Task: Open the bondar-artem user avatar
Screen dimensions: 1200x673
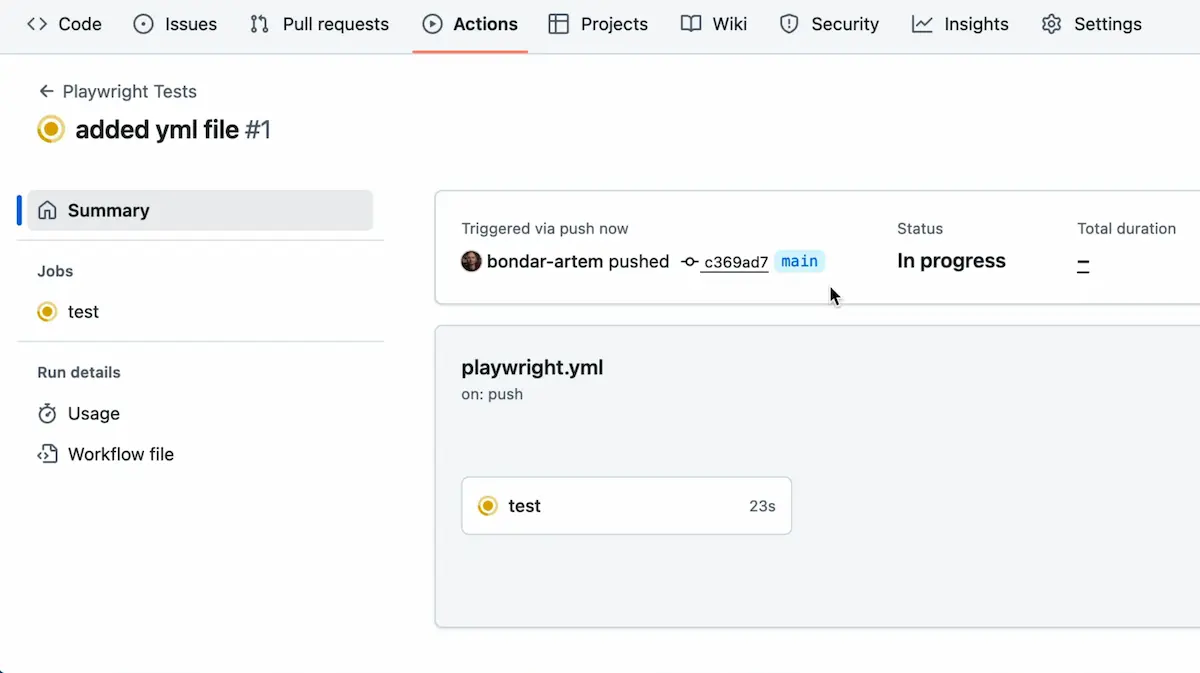Action: pyautogui.click(x=471, y=261)
